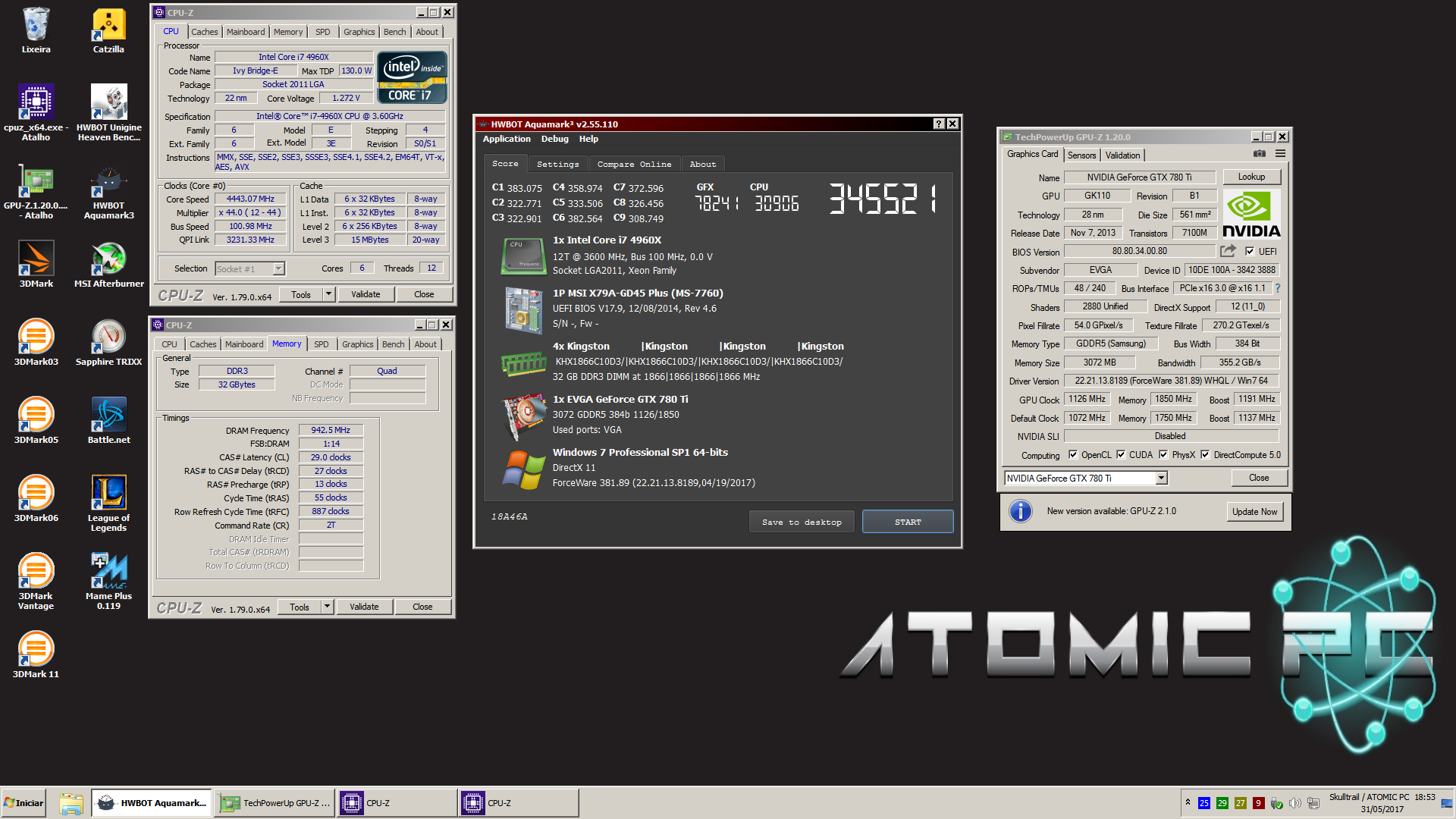Open the Lixeira recycle bin icon
This screenshot has width=1456, height=819.
click(36, 30)
